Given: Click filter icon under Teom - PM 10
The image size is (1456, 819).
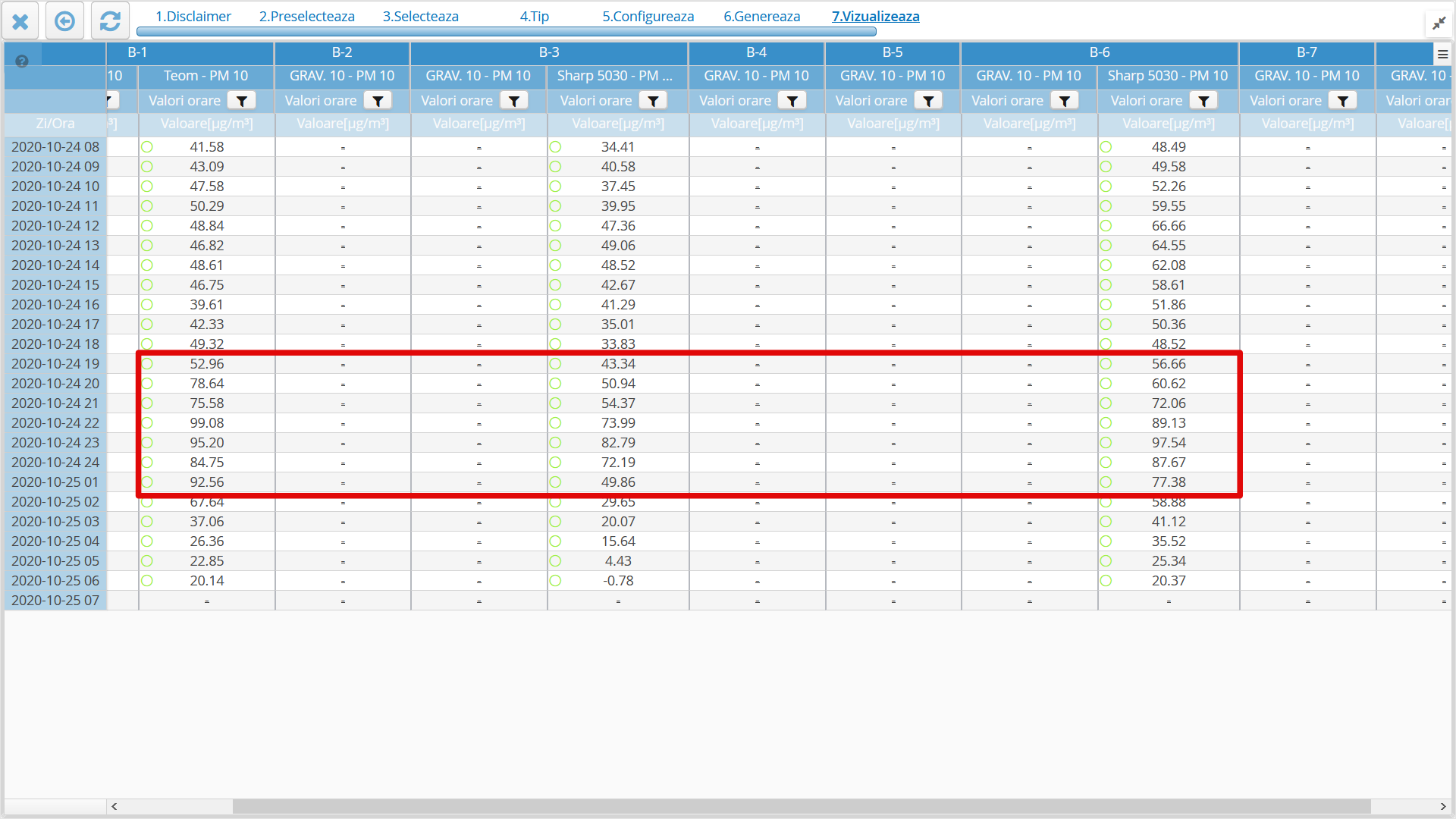Looking at the screenshot, I should 242,101.
